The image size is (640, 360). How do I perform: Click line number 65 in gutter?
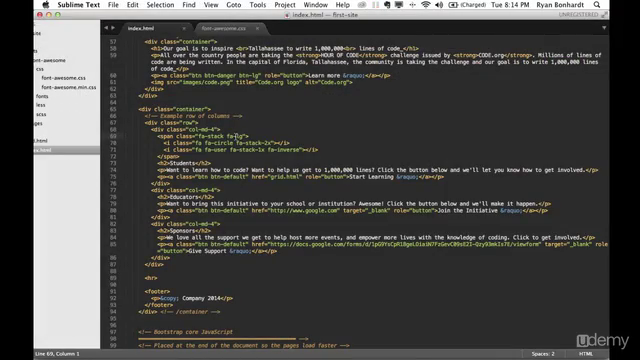click(x=113, y=109)
